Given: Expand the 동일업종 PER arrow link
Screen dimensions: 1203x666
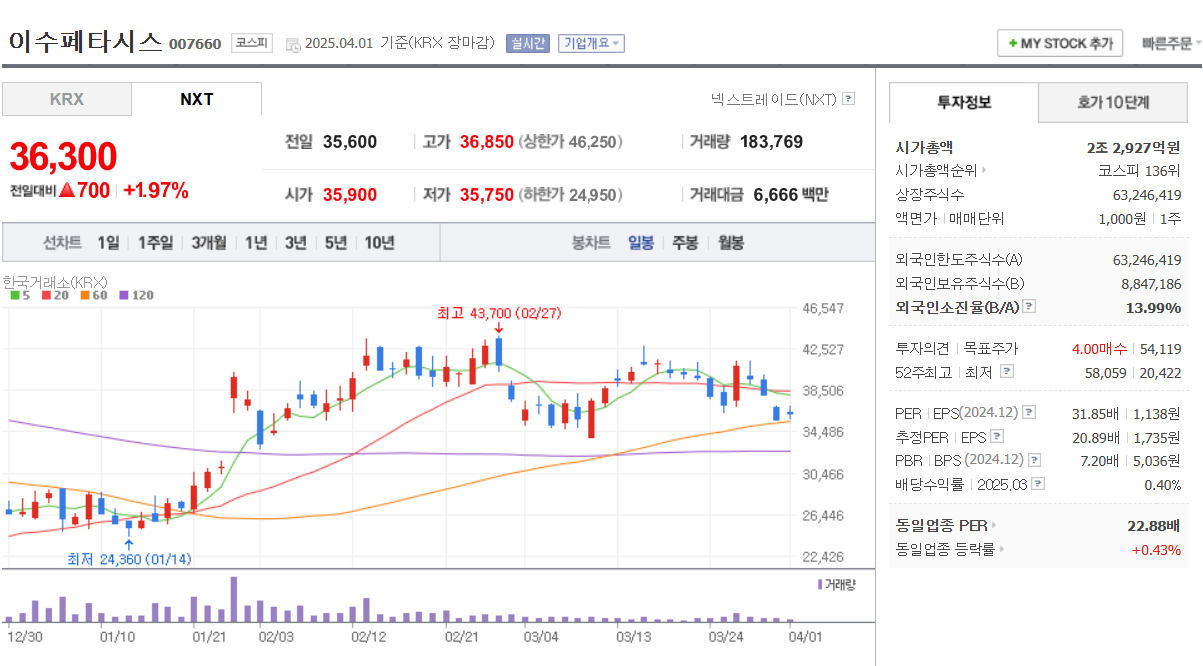Looking at the screenshot, I should pyautogui.click(x=994, y=525).
